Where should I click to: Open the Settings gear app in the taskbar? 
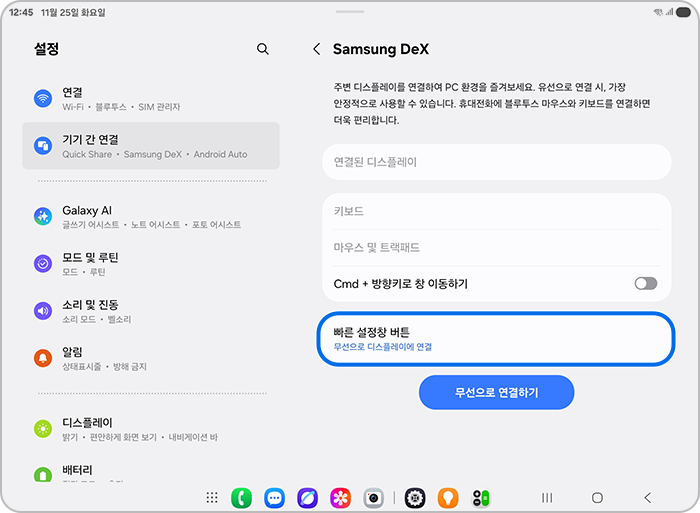pyautogui.click(x=415, y=498)
